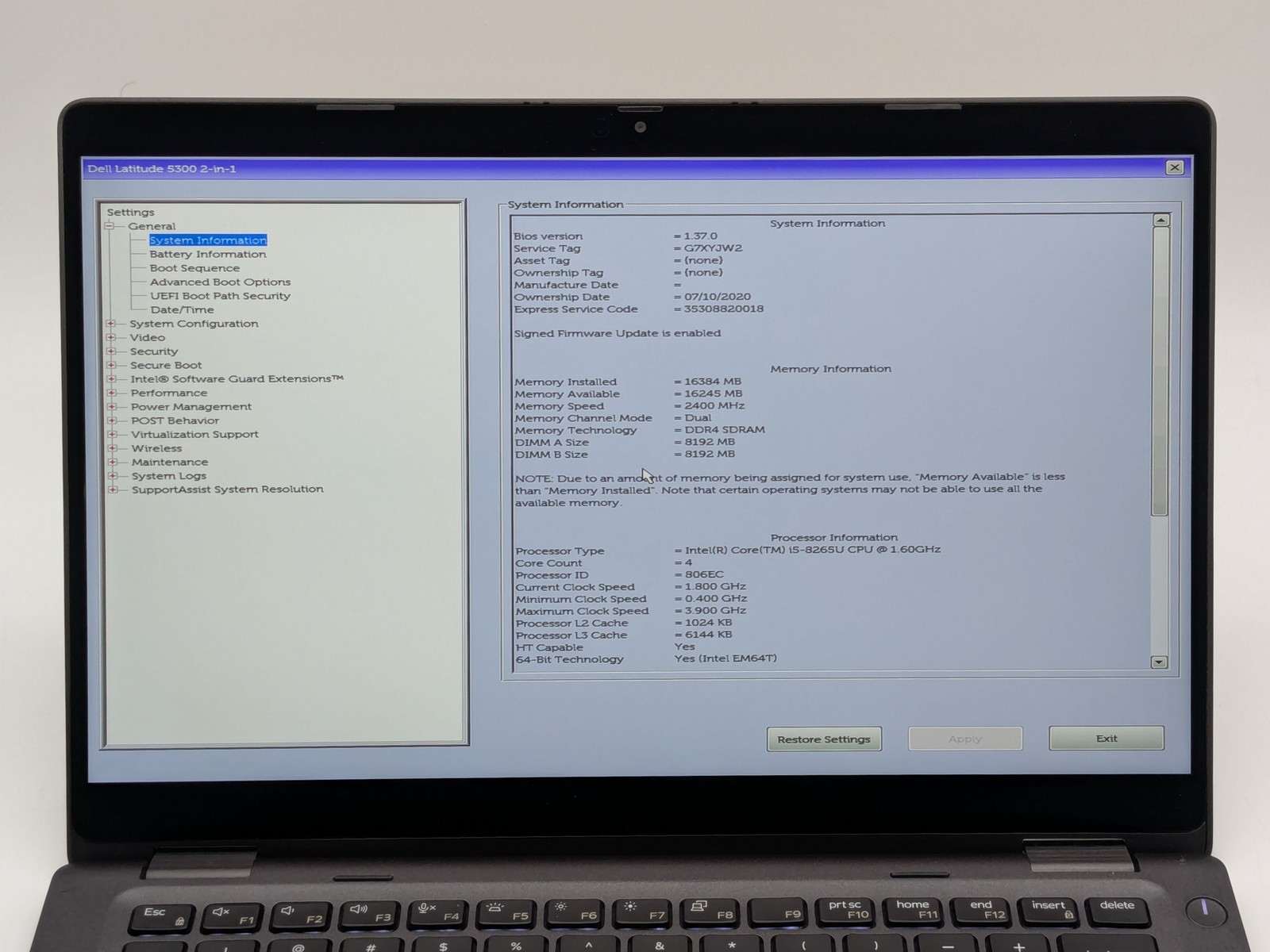Select the Power Management label
The height and width of the screenshot is (952, 1270).
pyautogui.click(x=191, y=407)
